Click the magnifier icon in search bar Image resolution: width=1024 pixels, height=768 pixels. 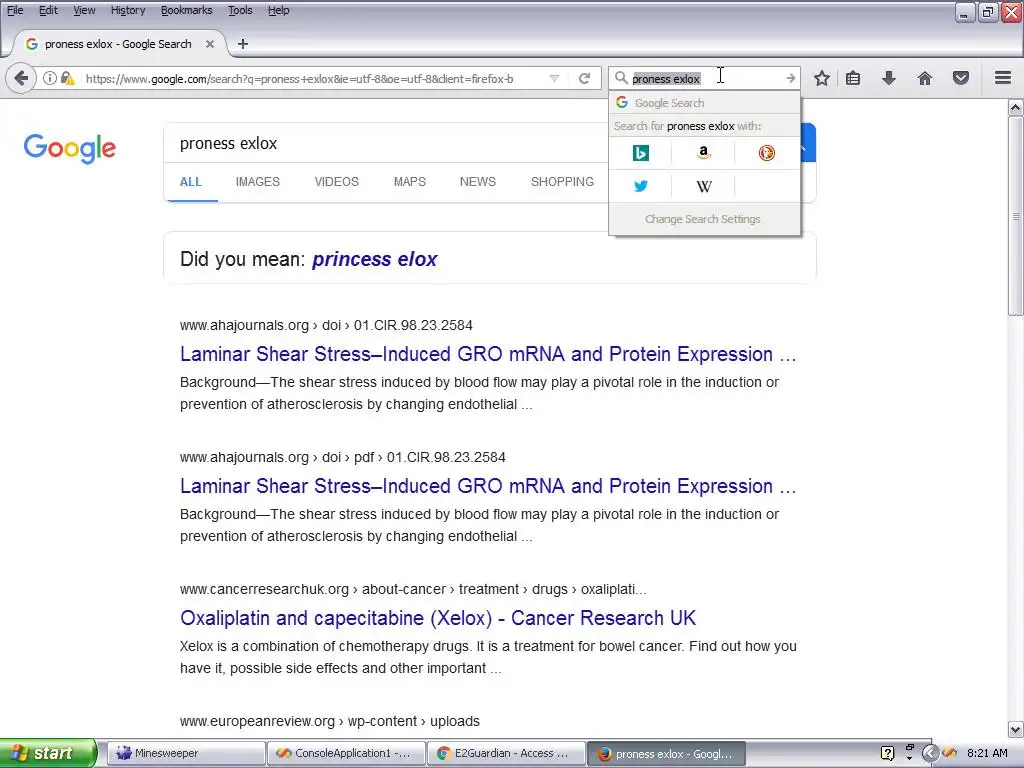620,78
